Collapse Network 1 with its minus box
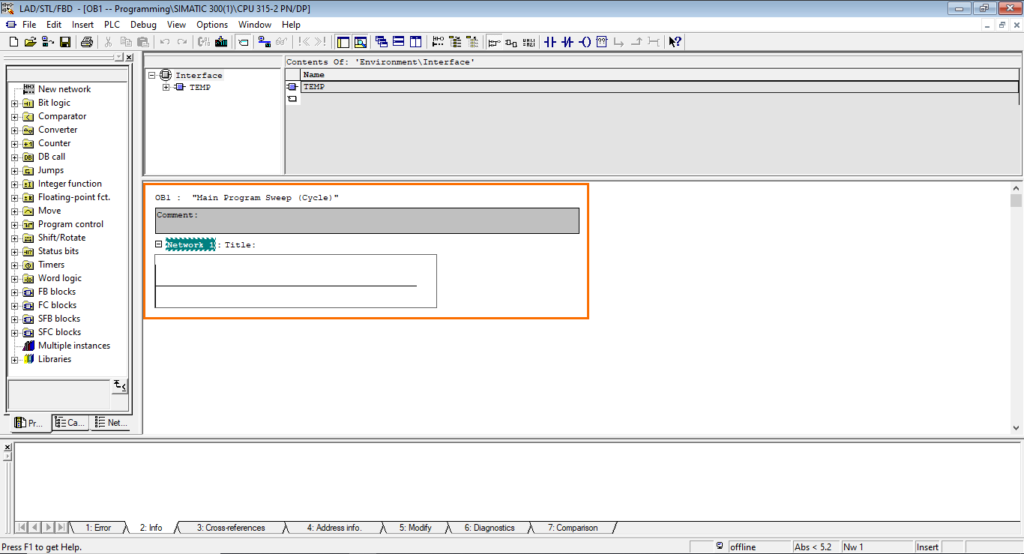The height and width of the screenshot is (554, 1024). coord(158,244)
